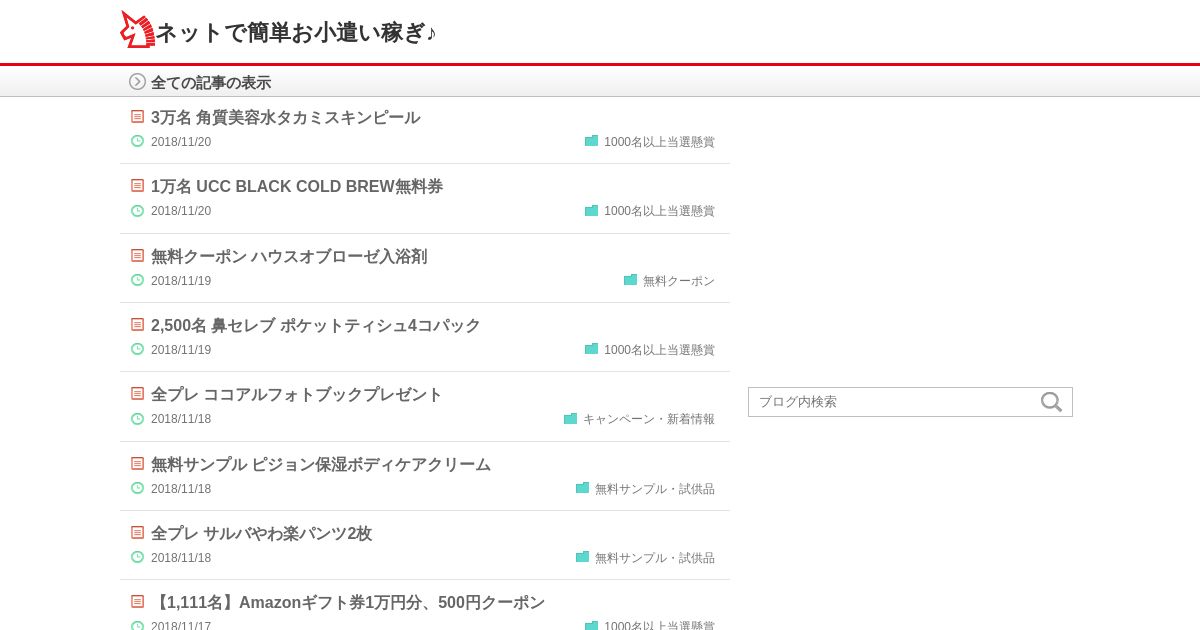The width and height of the screenshot is (1200, 630).
Task: Open article 1万名 UCC BLACK COLD BREW無料券
Action: [296, 187]
